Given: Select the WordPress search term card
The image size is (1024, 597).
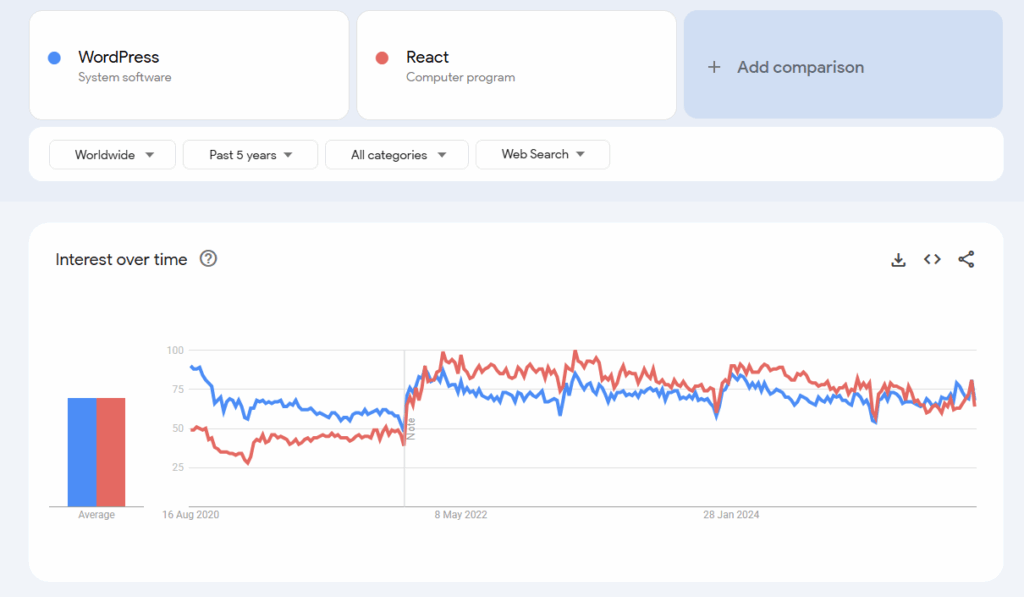Looking at the screenshot, I should (189, 65).
